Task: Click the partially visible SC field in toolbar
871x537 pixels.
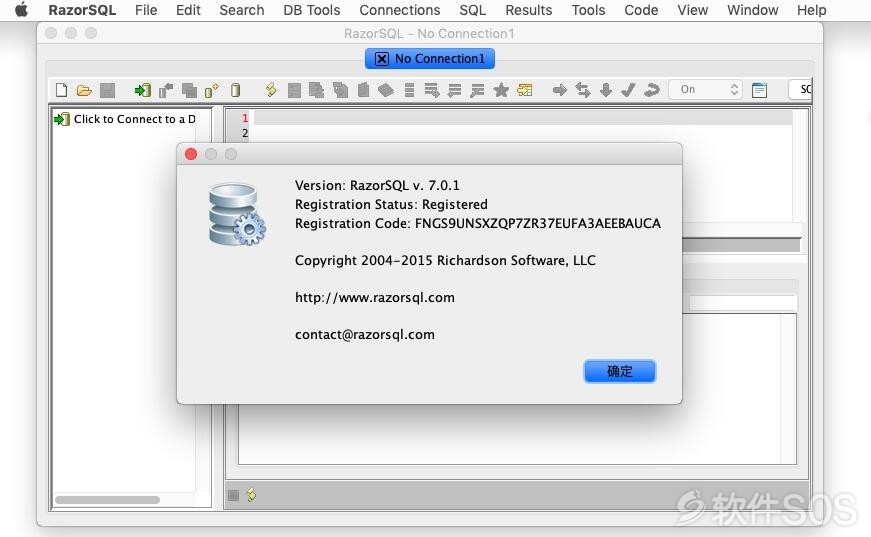Action: (800, 89)
